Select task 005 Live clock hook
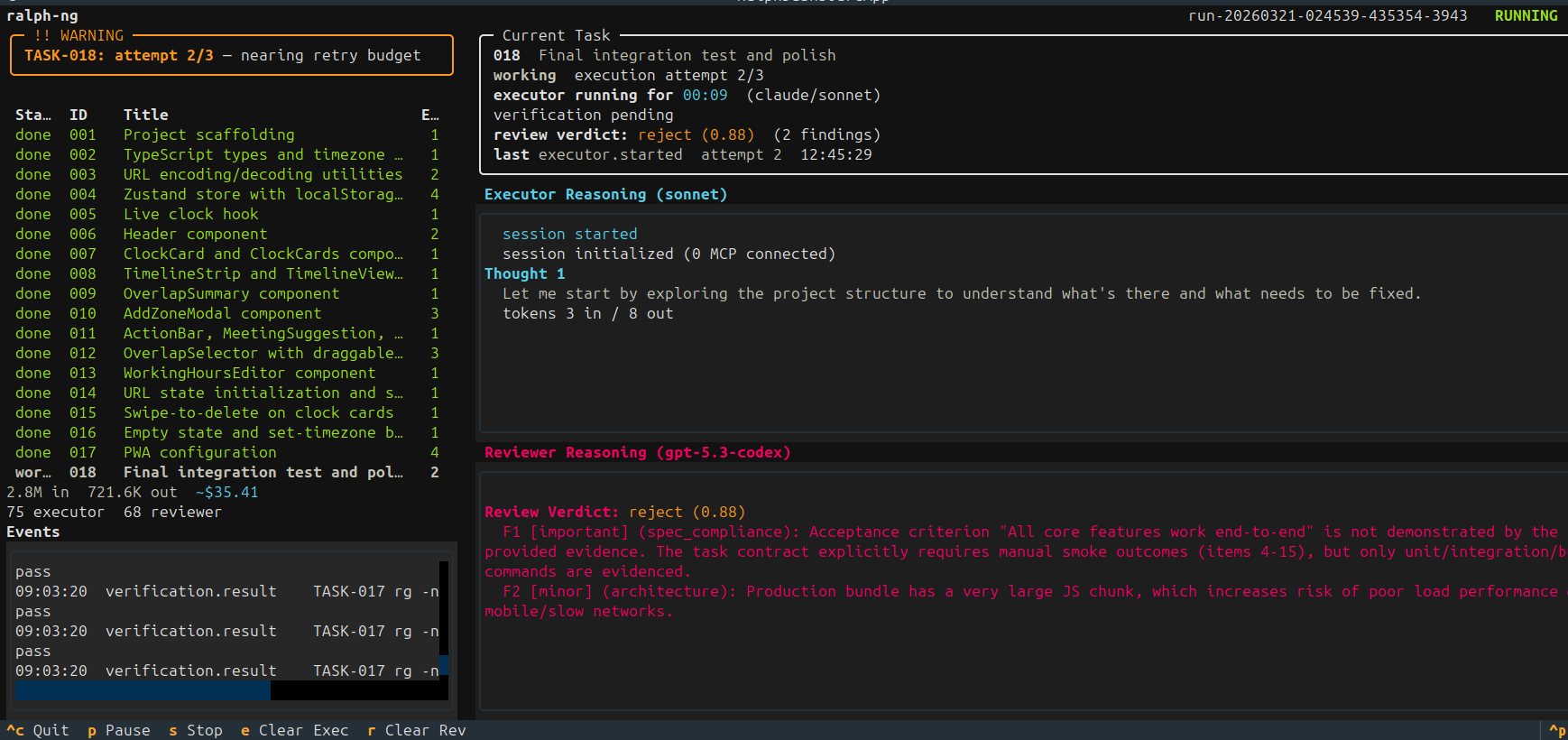Screen dimensions: 1568x740 pos(227,214)
